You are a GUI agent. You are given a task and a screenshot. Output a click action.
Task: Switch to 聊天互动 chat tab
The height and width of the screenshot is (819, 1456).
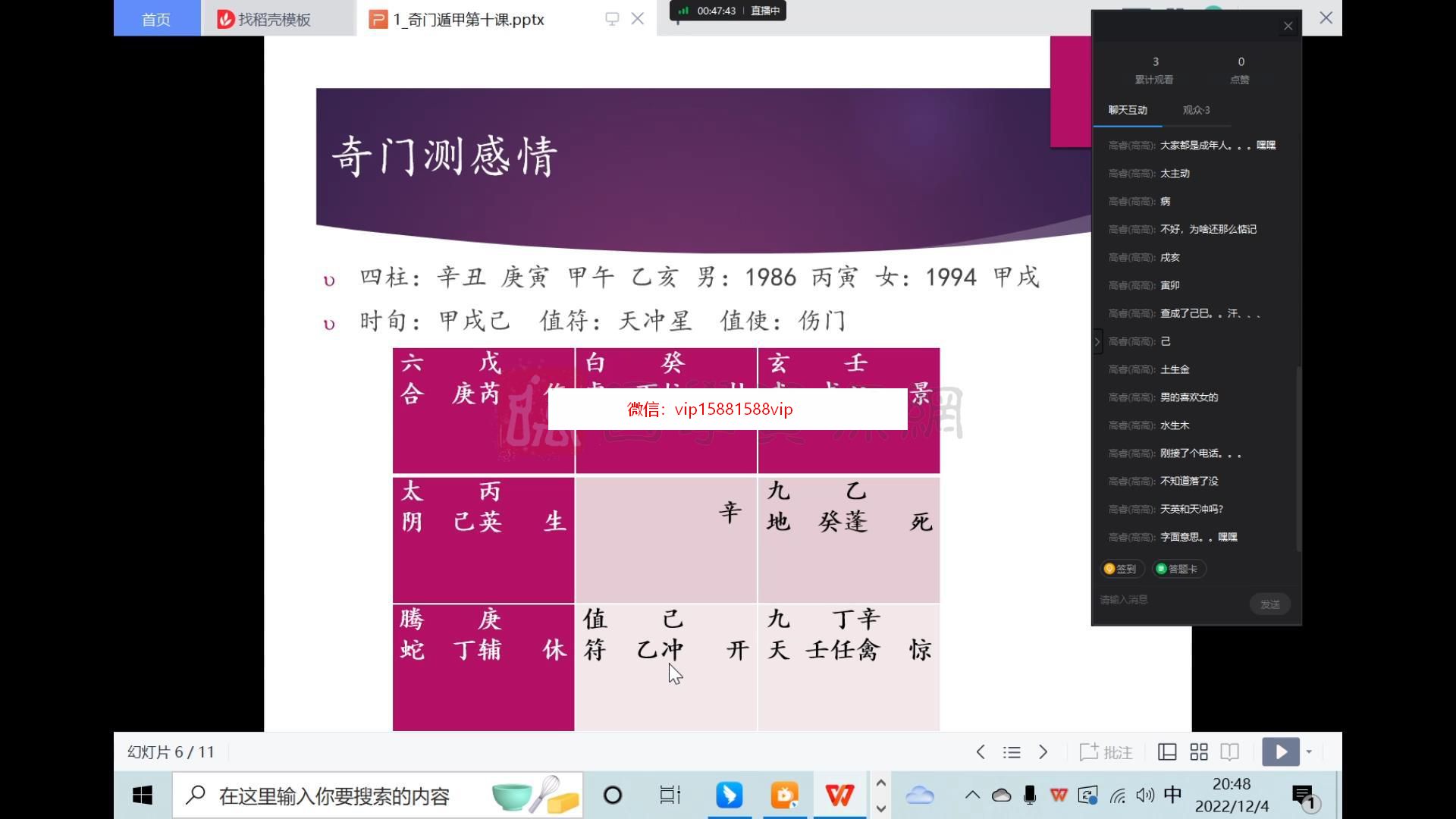pos(1128,110)
